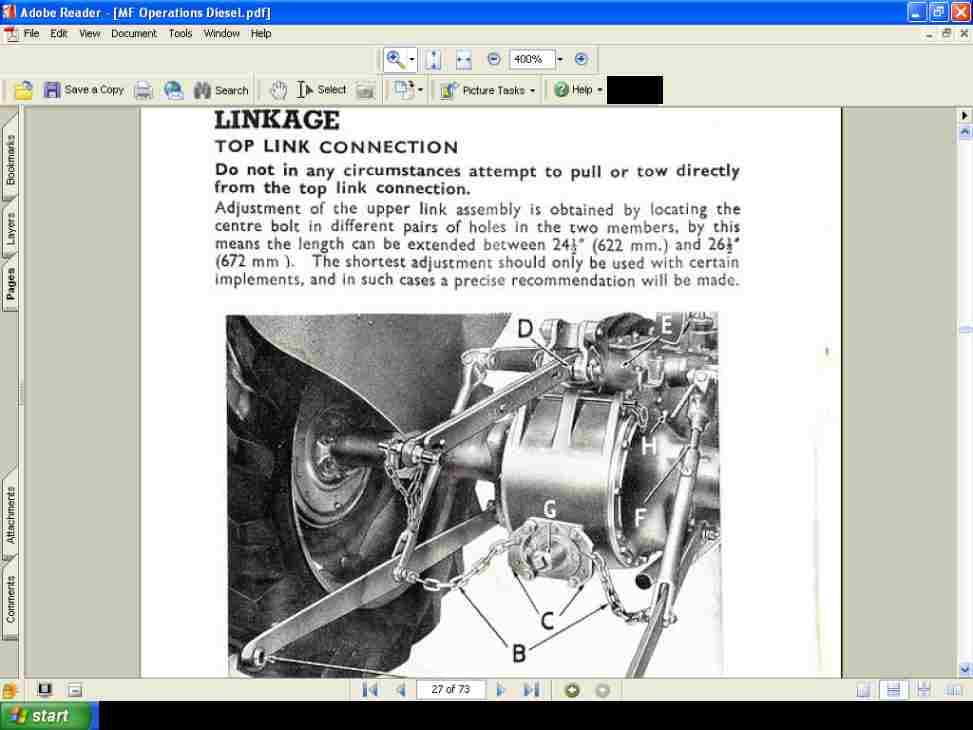
Task: Click the Email document icon
Action: (x=173, y=89)
